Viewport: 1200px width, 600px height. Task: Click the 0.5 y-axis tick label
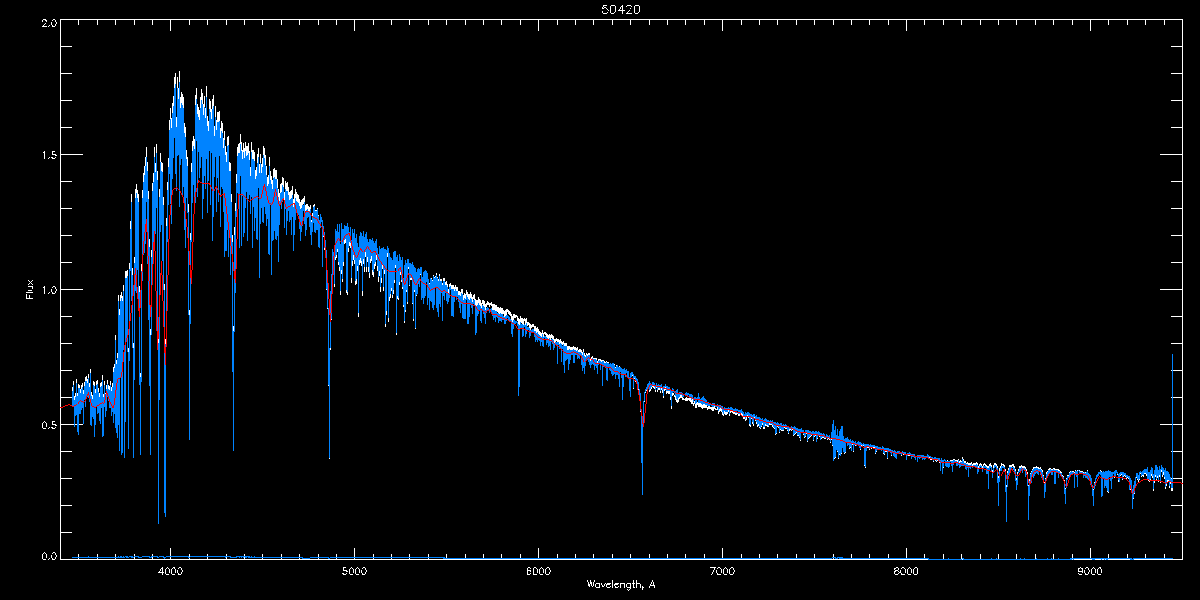click(x=48, y=424)
